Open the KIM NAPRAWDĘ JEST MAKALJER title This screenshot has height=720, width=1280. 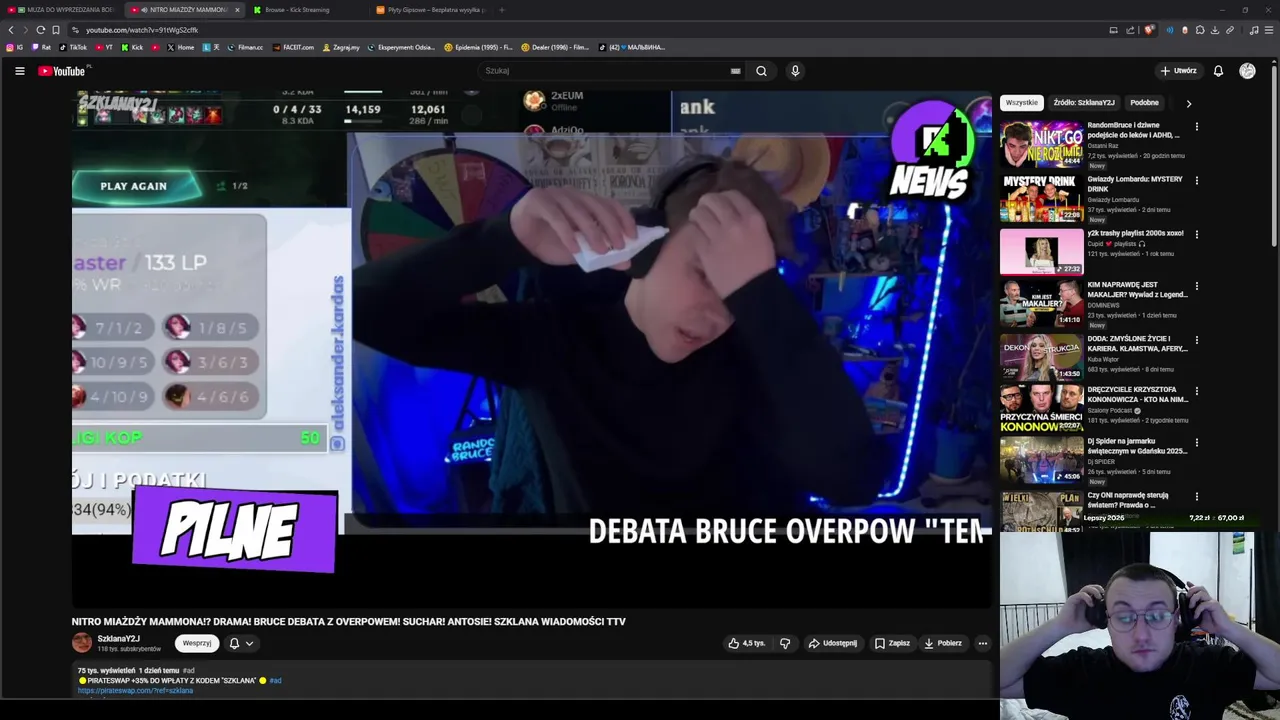1137,290
